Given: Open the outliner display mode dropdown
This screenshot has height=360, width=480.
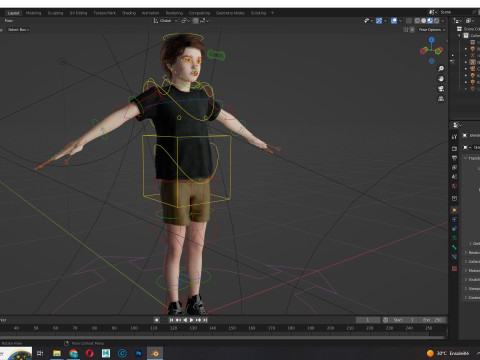Looking at the screenshot, I should (x=458, y=21).
